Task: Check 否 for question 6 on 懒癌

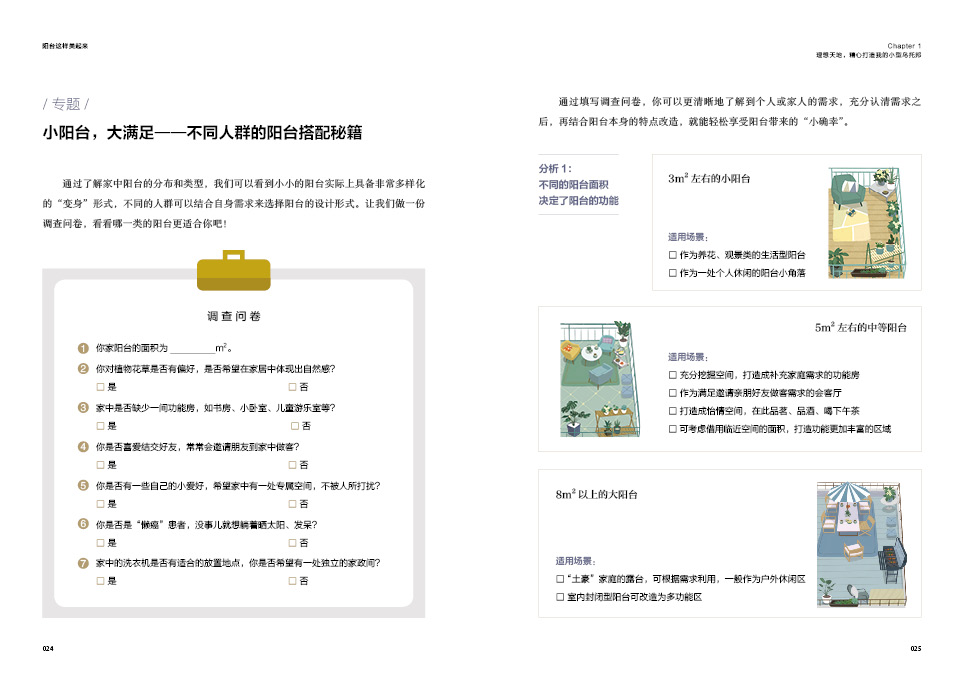Action: 293,543
